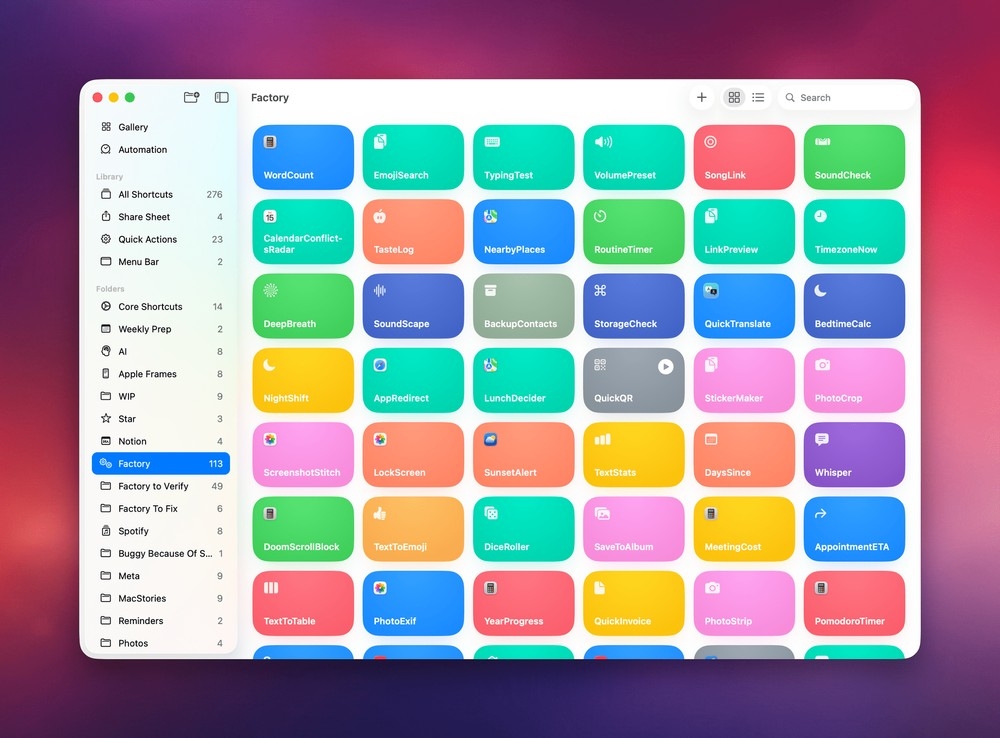Click the keyboard icon on TypingTest tile
The width and height of the screenshot is (1000, 738).
[492, 142]
